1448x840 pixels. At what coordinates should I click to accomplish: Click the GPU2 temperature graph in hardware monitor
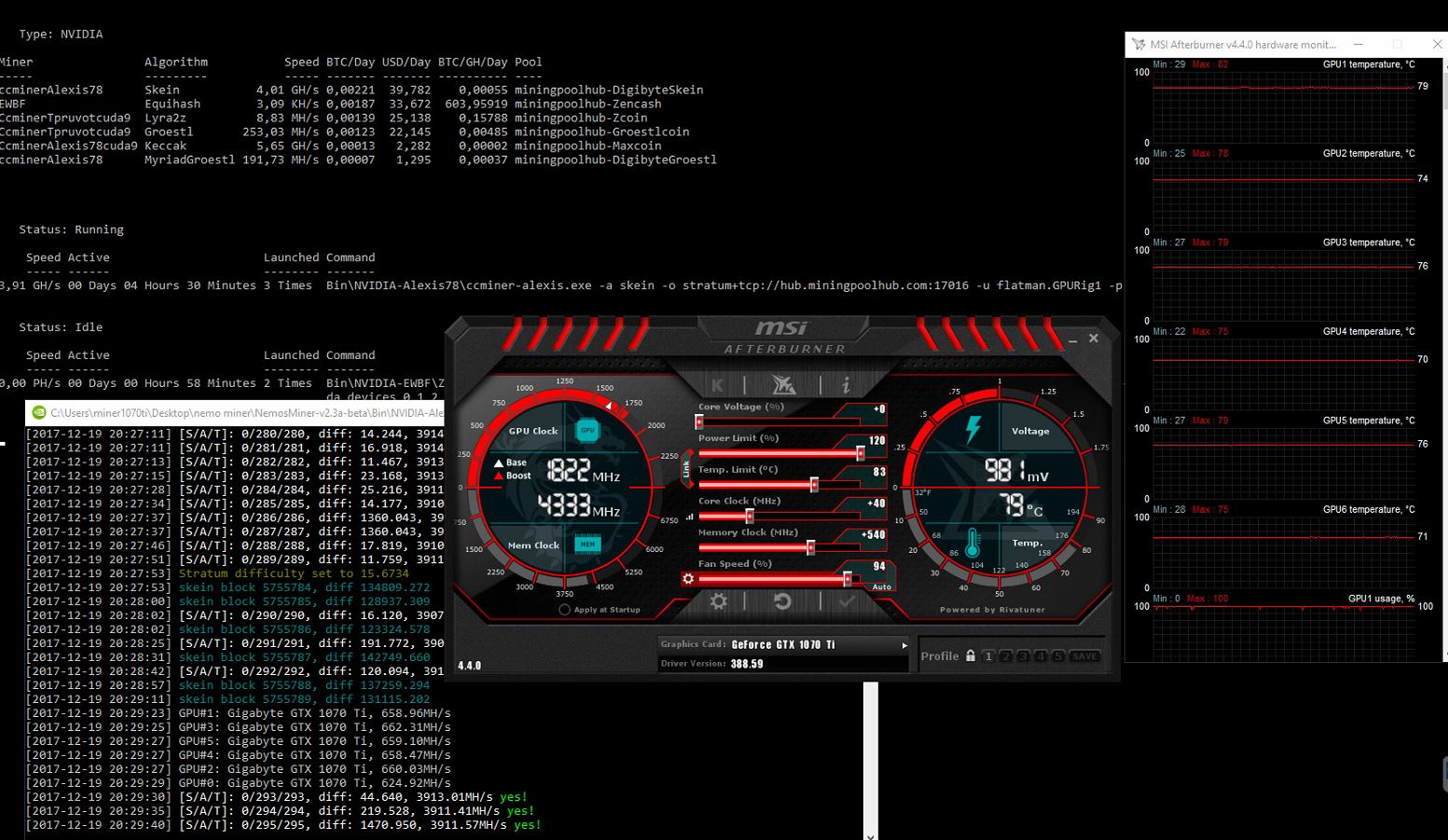tap(1284, 196)
